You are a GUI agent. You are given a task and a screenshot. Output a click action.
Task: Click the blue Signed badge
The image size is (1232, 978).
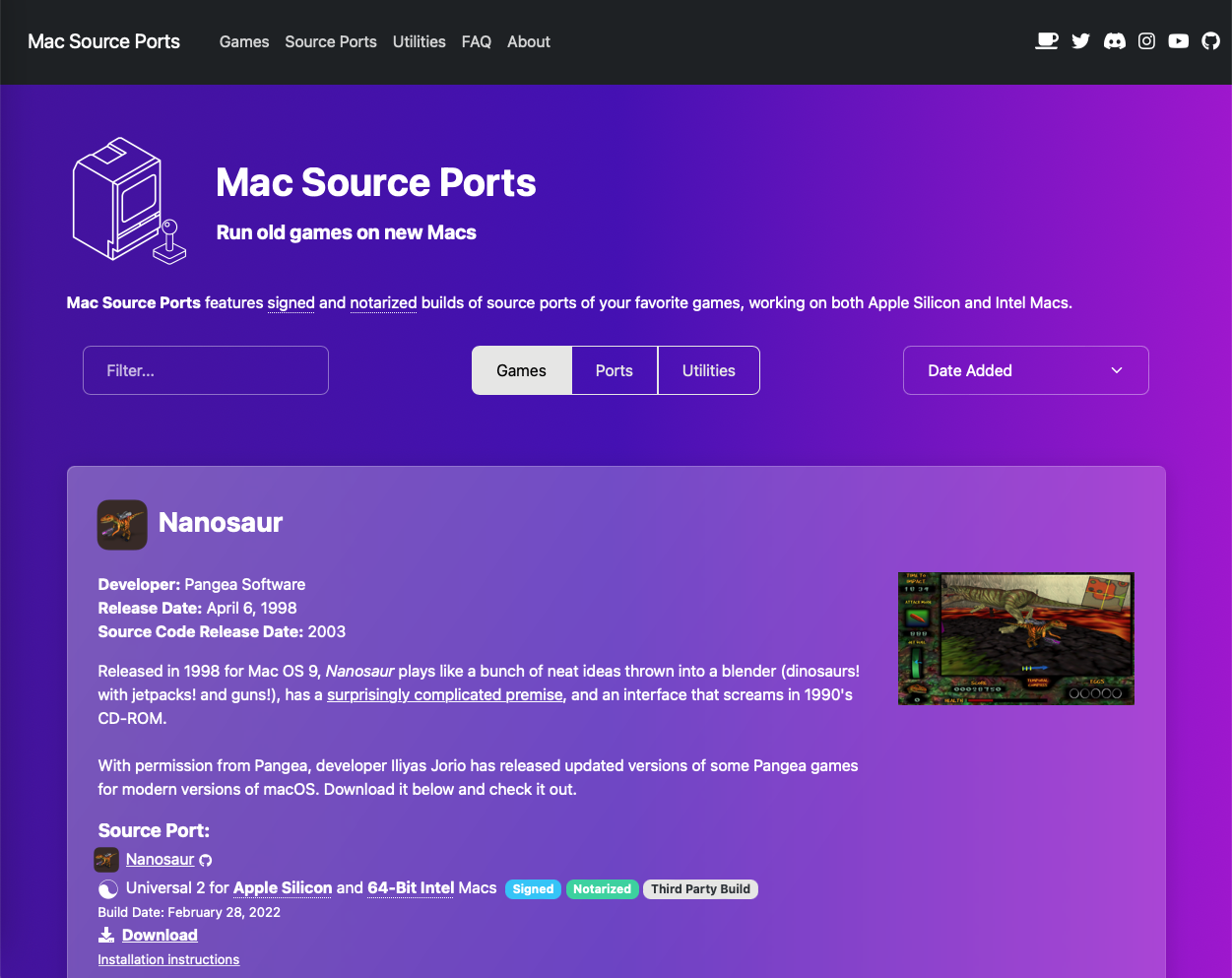pos(533,888)
